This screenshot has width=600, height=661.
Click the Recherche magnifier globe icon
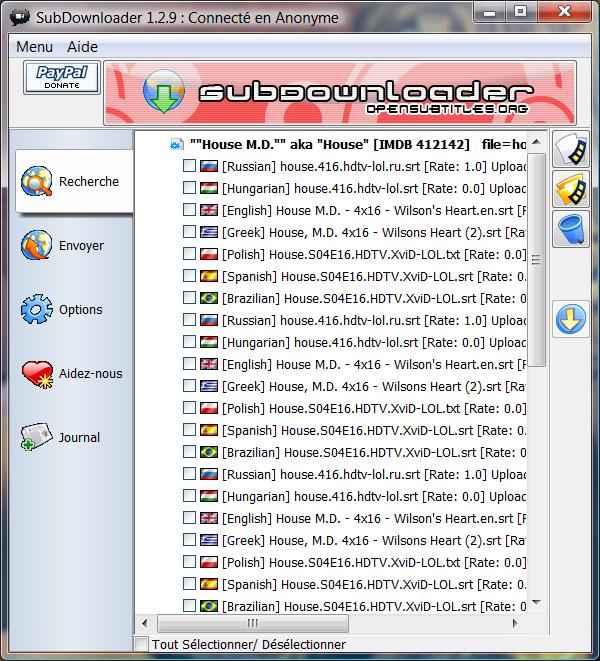[x=37, y=181]
